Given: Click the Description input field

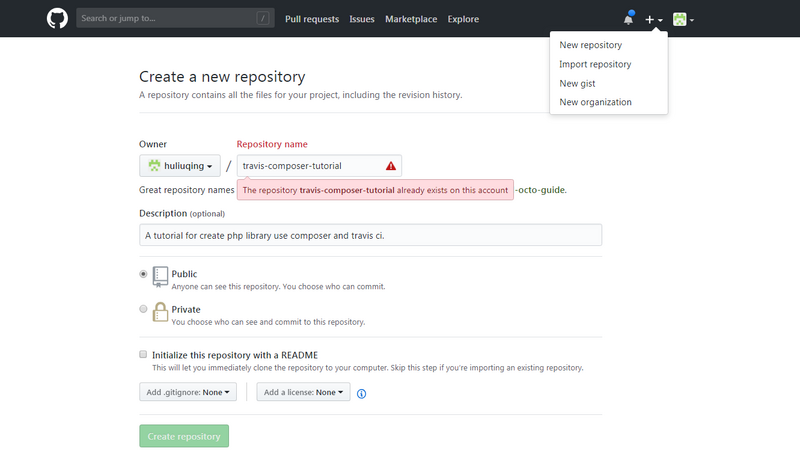Looking at the screenshot, I should [370, 235].
